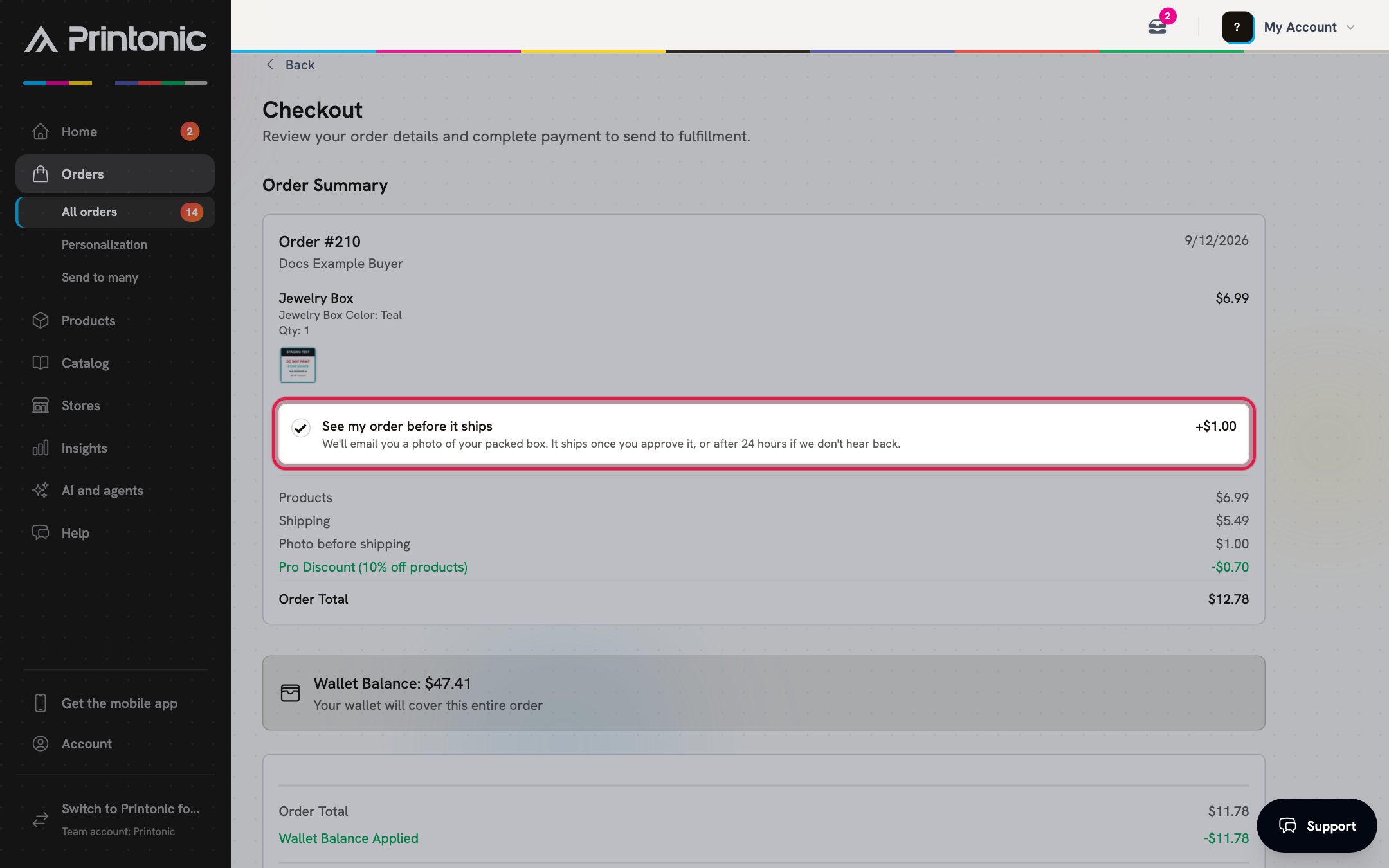
Task: Click the back arrow chevron
Action: tap(270, 64)
